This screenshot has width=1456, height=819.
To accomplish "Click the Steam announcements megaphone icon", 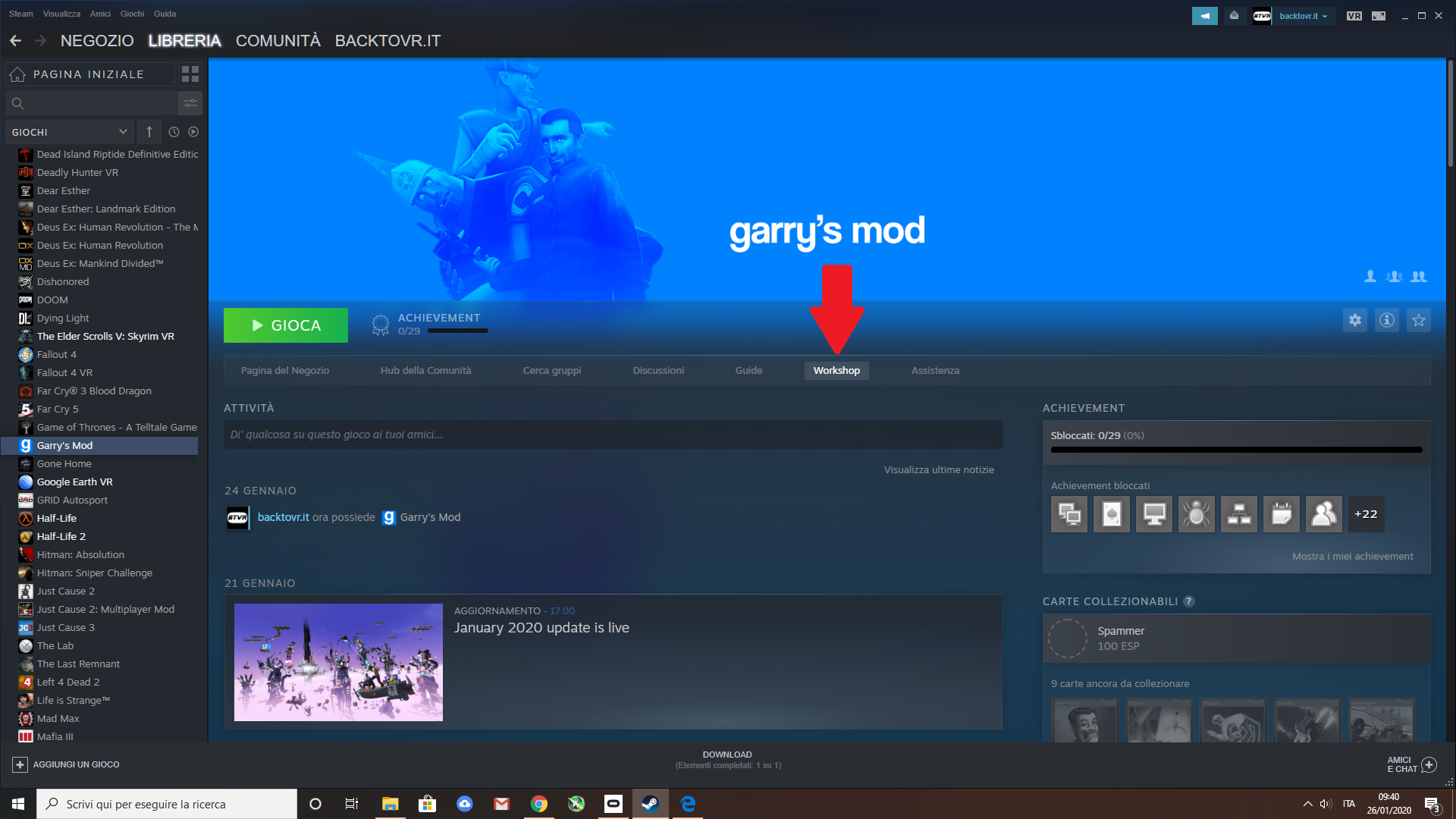I will (x=1204, y=16).
